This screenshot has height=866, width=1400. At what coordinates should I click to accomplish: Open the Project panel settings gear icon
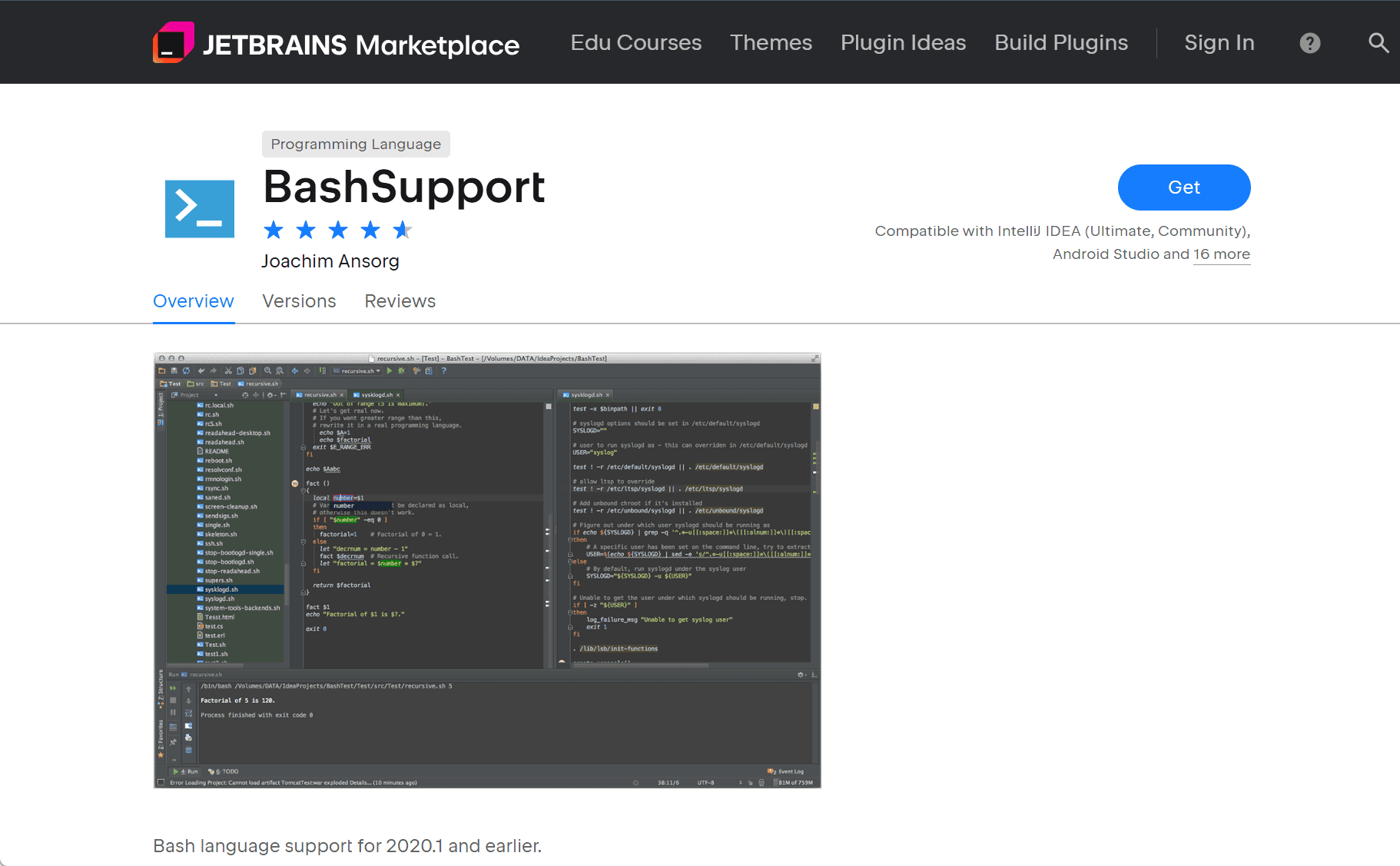tap(270, 395)
